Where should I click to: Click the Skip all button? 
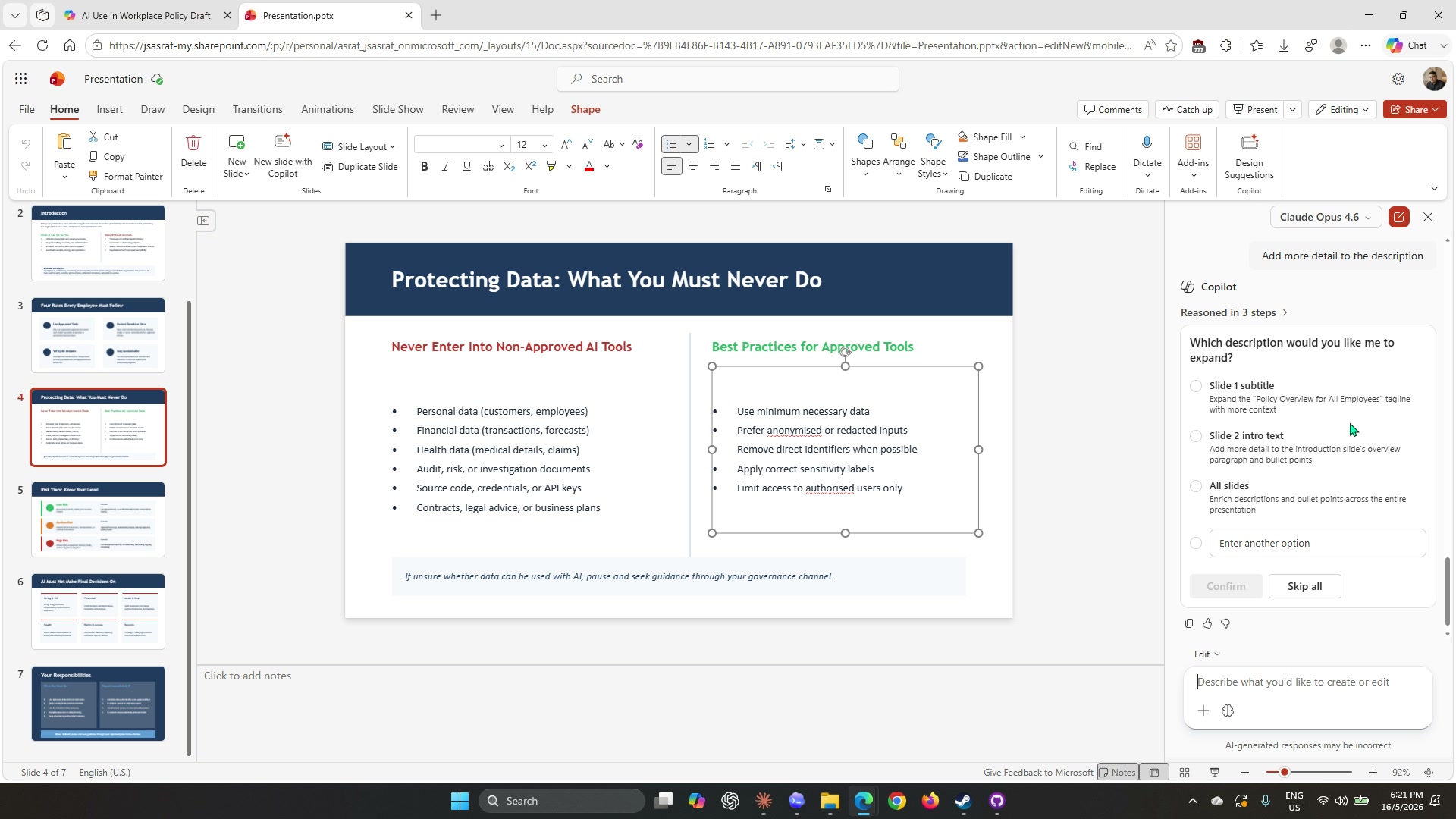1305,586
